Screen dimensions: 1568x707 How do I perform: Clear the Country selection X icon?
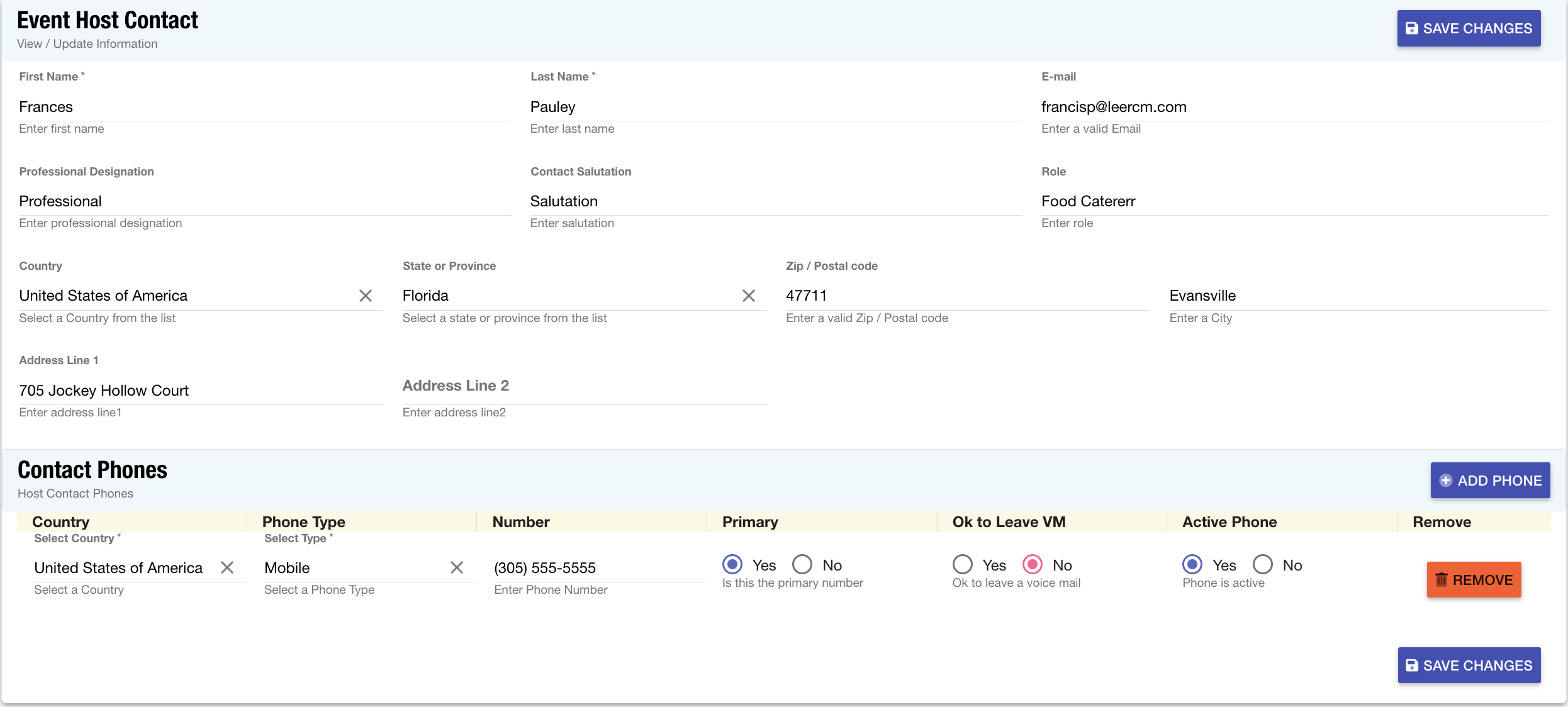(x=366, y=296)
